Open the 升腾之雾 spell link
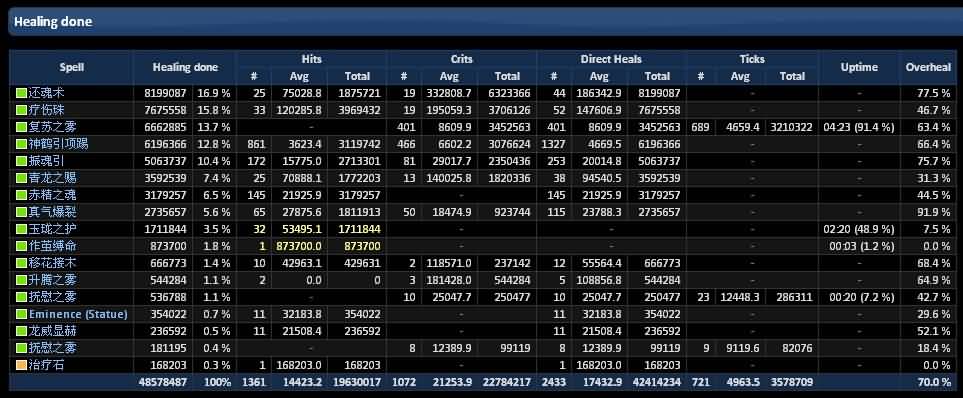The width and height of the screenshot is (963, 398). coord(52,280)
